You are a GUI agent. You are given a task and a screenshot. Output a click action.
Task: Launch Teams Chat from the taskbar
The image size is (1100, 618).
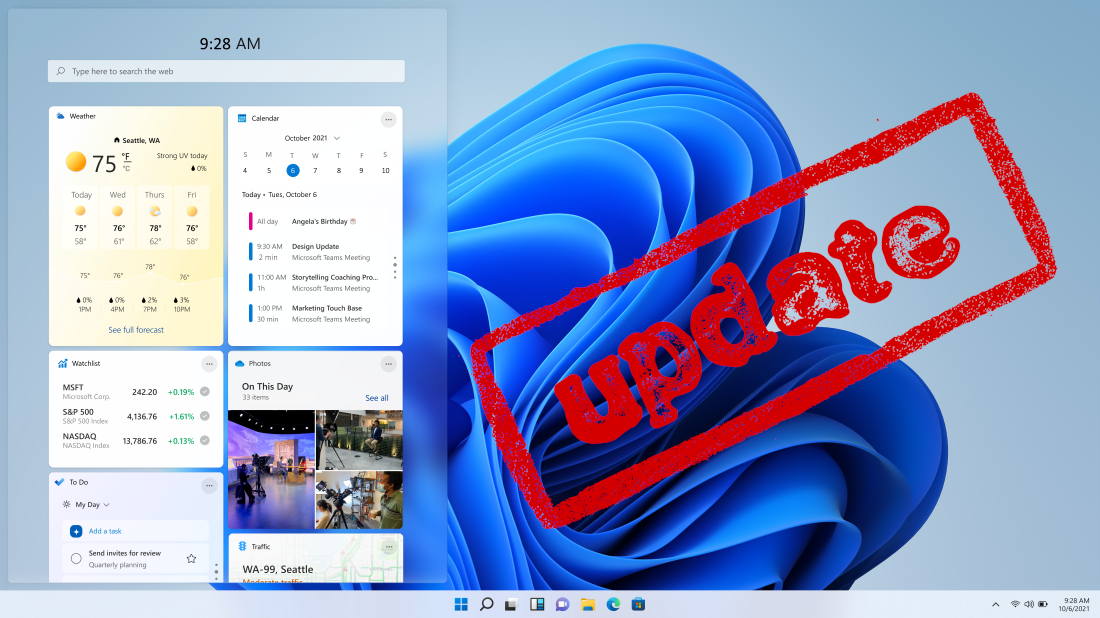(562, 604)
